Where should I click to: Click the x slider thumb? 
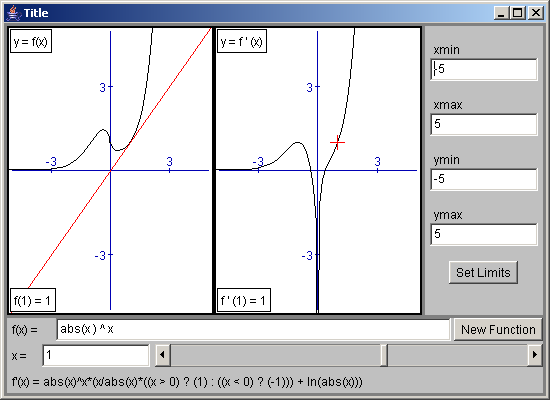[384, 355]
